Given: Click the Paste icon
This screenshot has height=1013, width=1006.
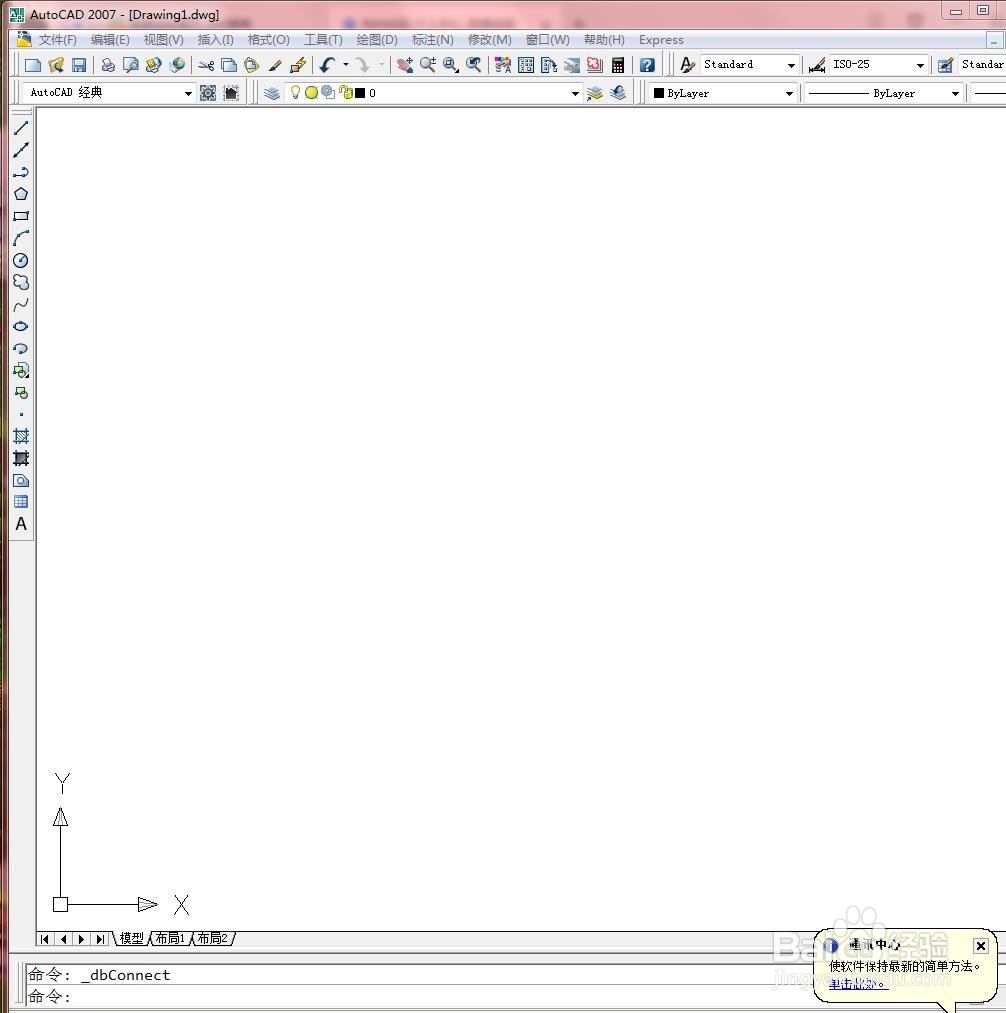Looking at the screenshot, I should pos(251,65).
